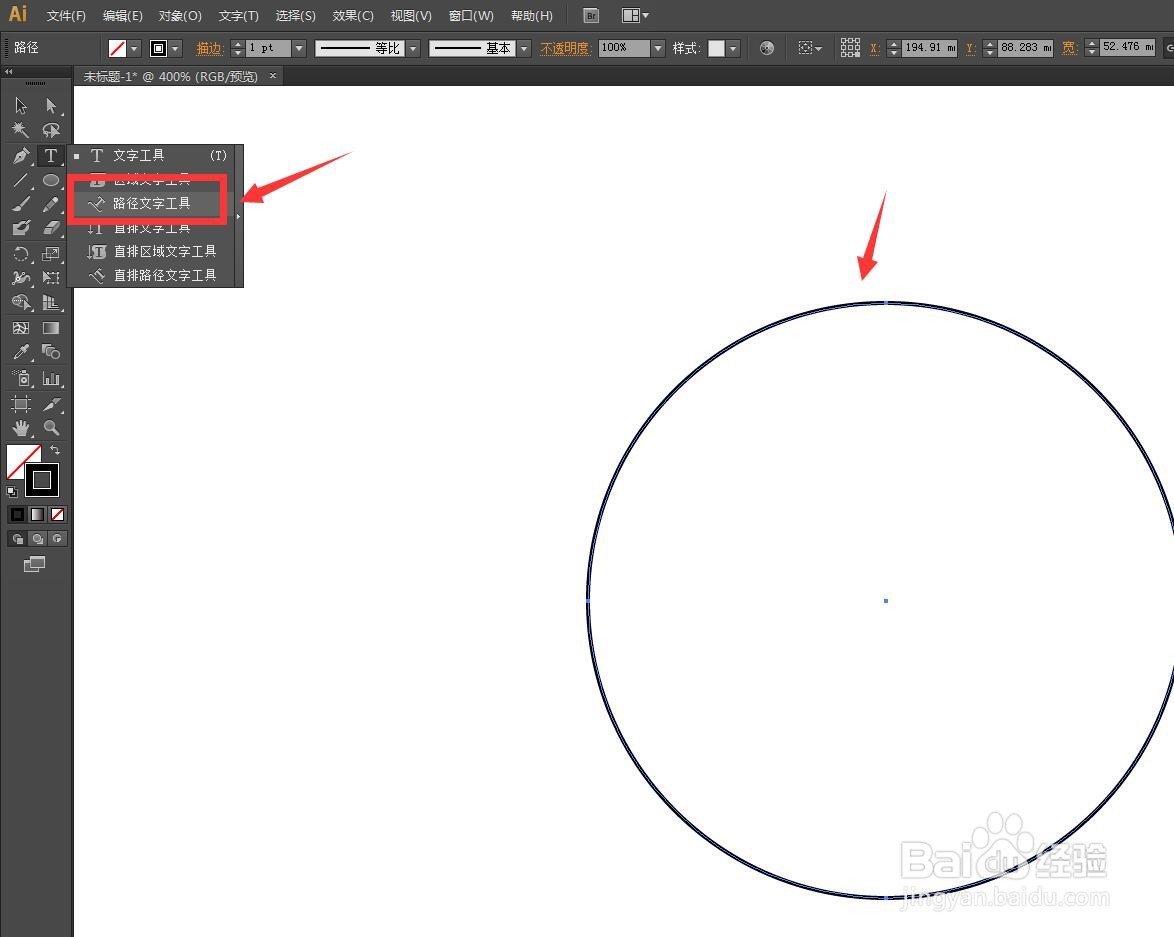Select the Zoom magnifier tool
The image size is (1174, 937).
(x=50, y=428)
